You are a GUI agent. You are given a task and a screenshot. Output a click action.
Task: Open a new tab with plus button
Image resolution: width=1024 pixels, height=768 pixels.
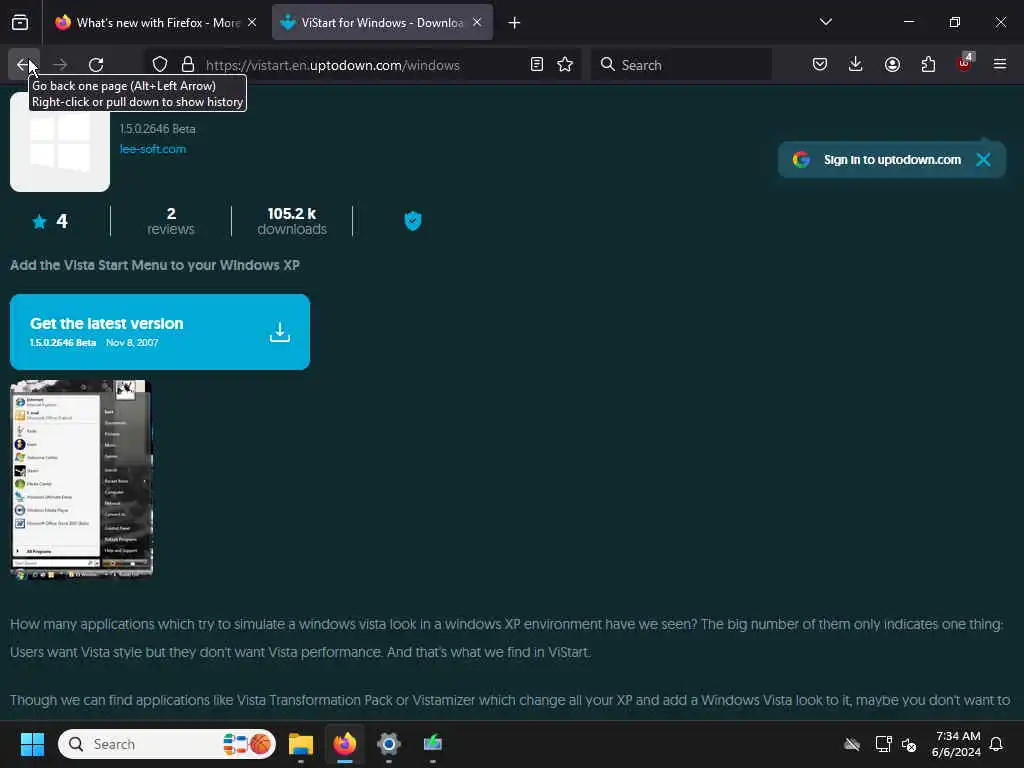click(515, 22)
